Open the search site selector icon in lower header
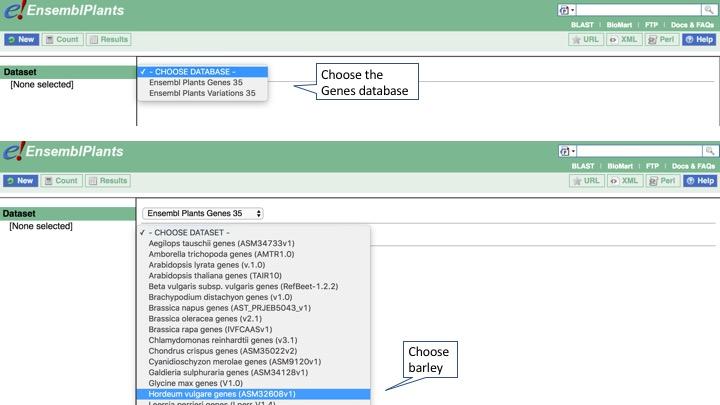 [567, 151]
